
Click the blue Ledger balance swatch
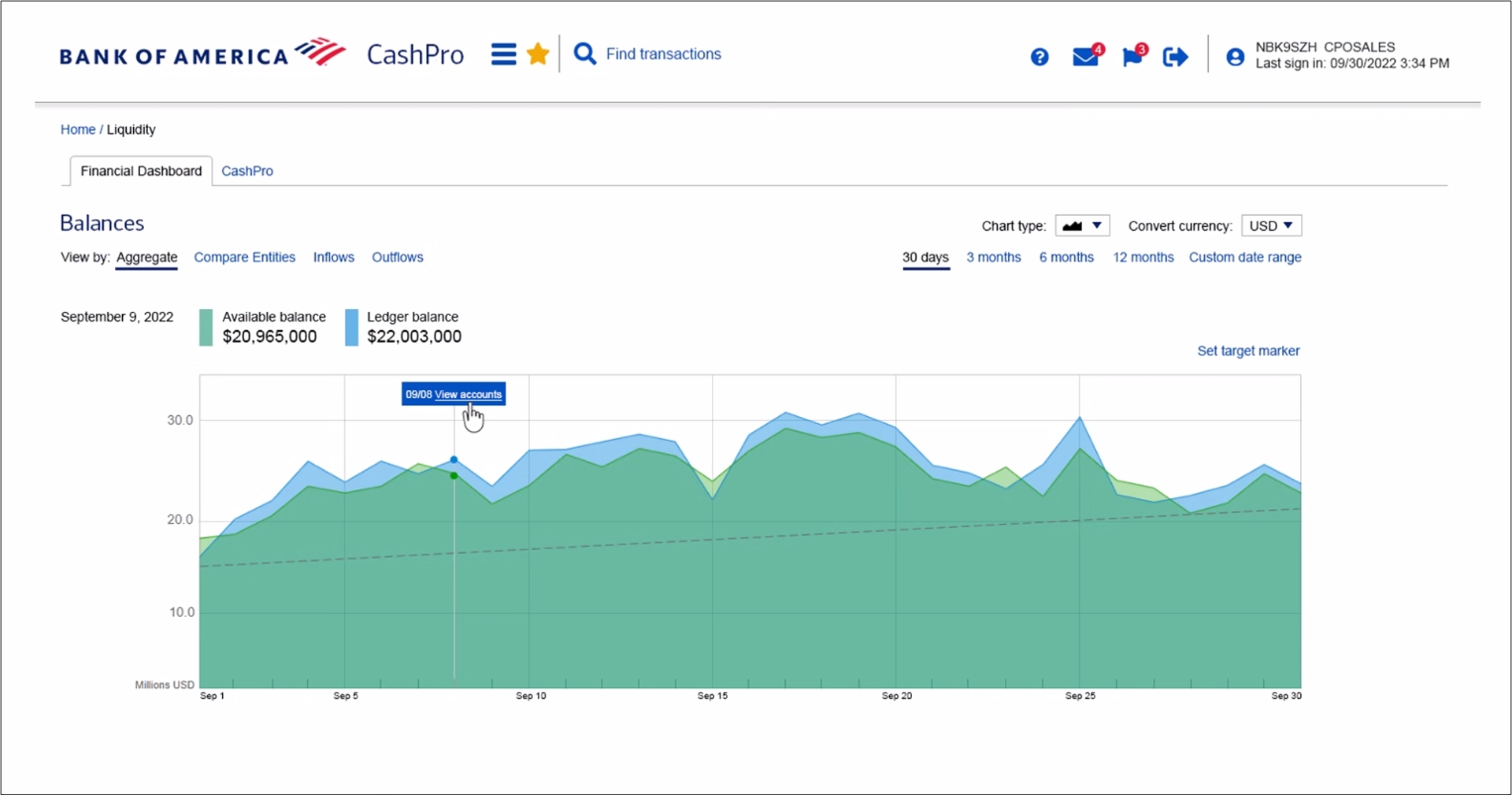351,327
